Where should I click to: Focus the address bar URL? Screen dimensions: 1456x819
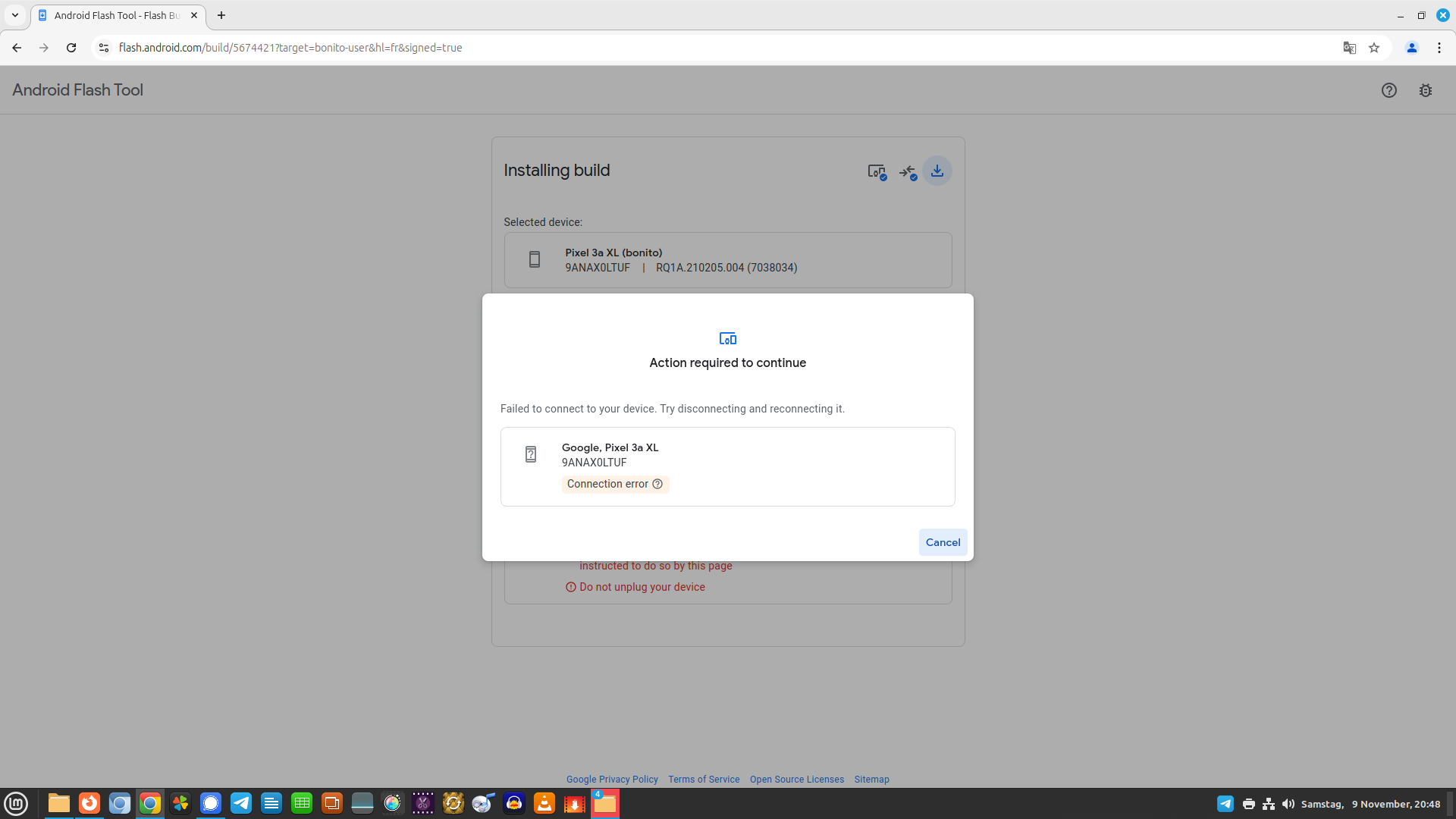(x=290, y=48)
